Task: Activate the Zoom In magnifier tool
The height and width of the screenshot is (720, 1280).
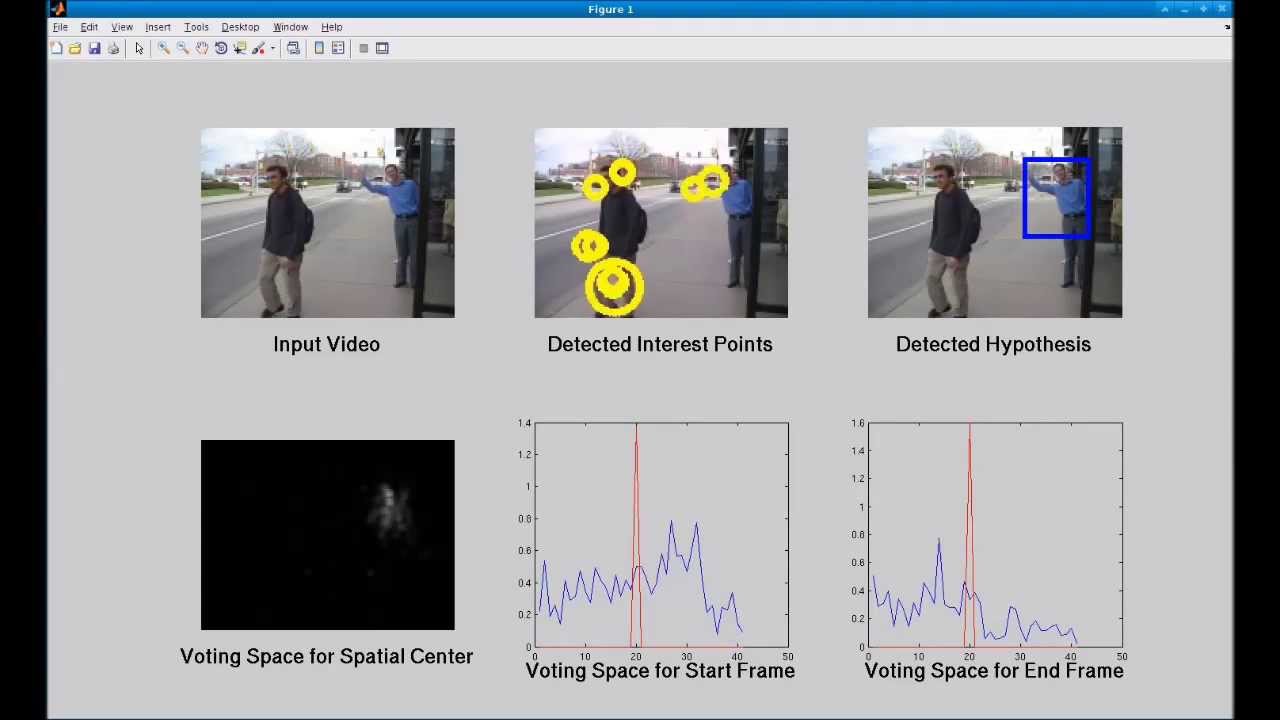Action: pos(164,48)
